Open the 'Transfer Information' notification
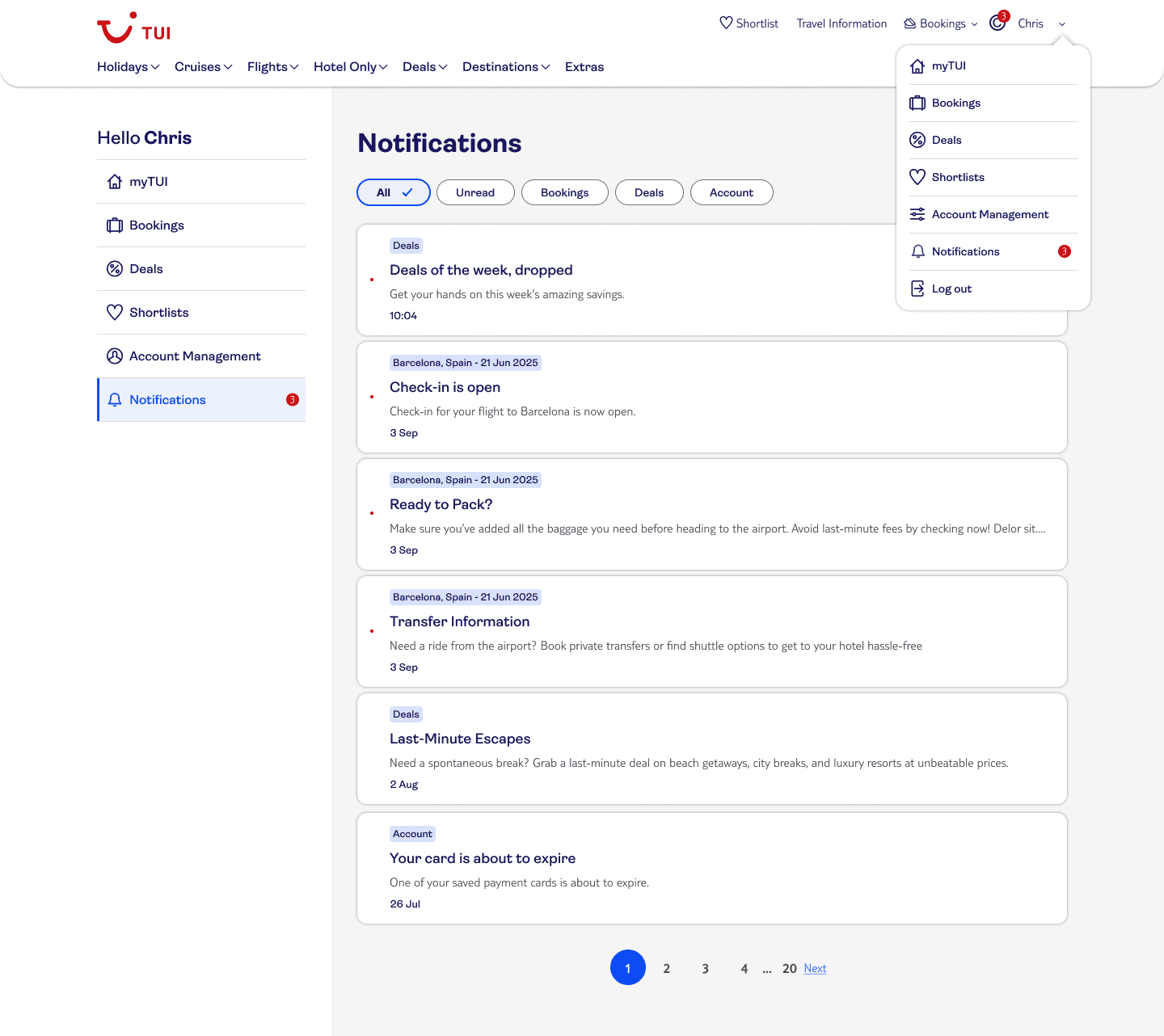This screenshot has height=1036, width=1164. point(712,631)
